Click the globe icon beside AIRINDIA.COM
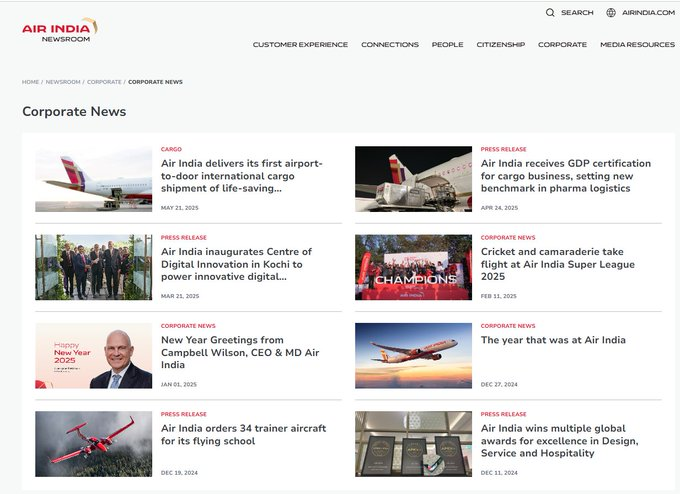The width and height of the screenshot is (680, 494). tap(611, 13)
